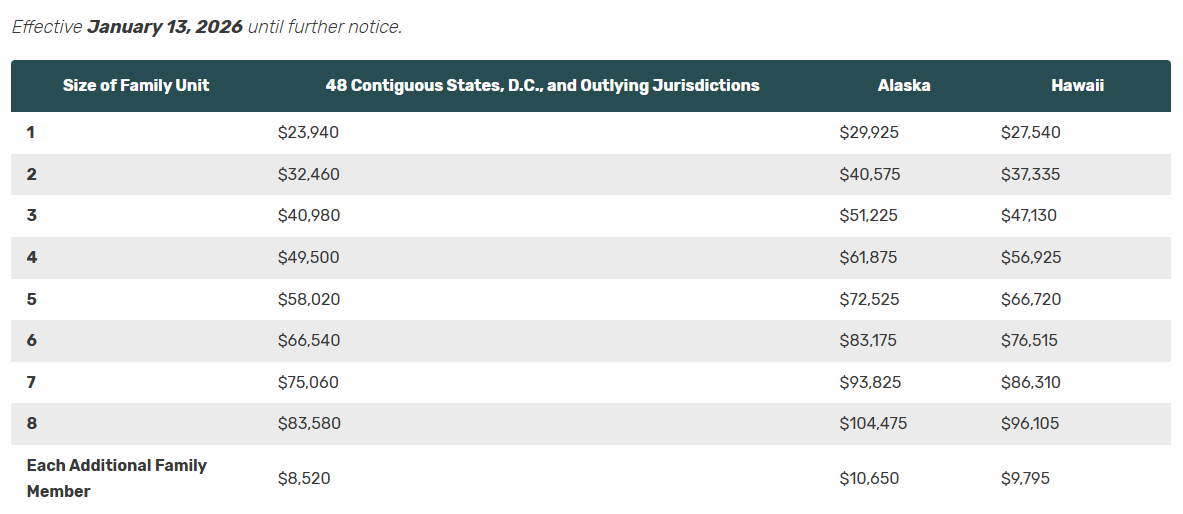Click the "48 Contiguous States" column header
This screenshot has width=1183, height=514.
[542, 86]
